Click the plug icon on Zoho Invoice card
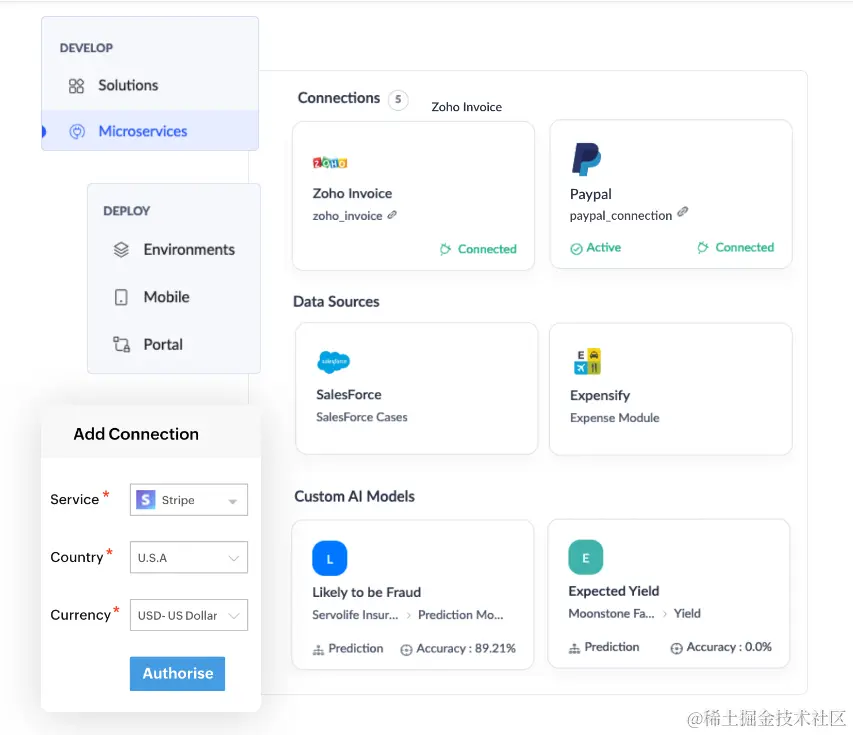This screenshot has height=735, width=853. (x=445, y=249)
